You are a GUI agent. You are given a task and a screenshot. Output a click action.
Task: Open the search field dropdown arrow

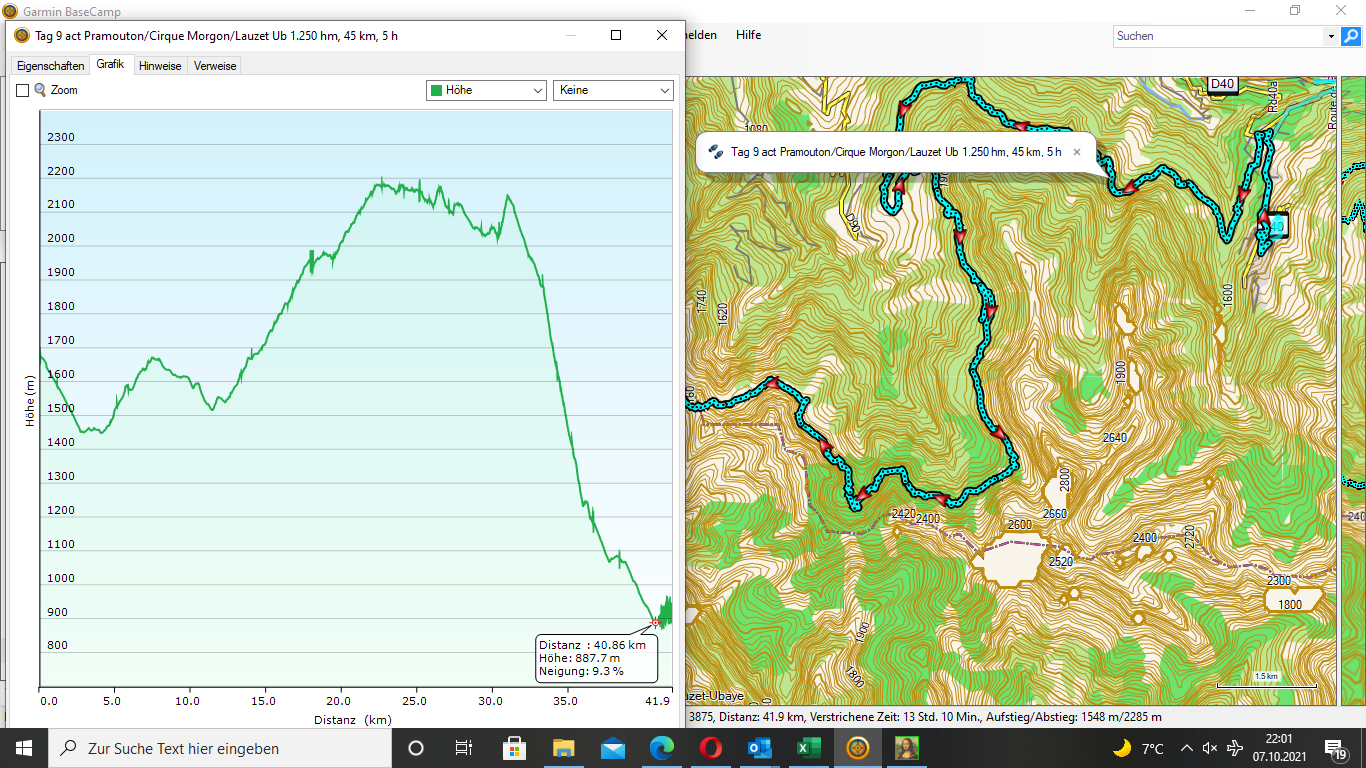pos(1331,36)
